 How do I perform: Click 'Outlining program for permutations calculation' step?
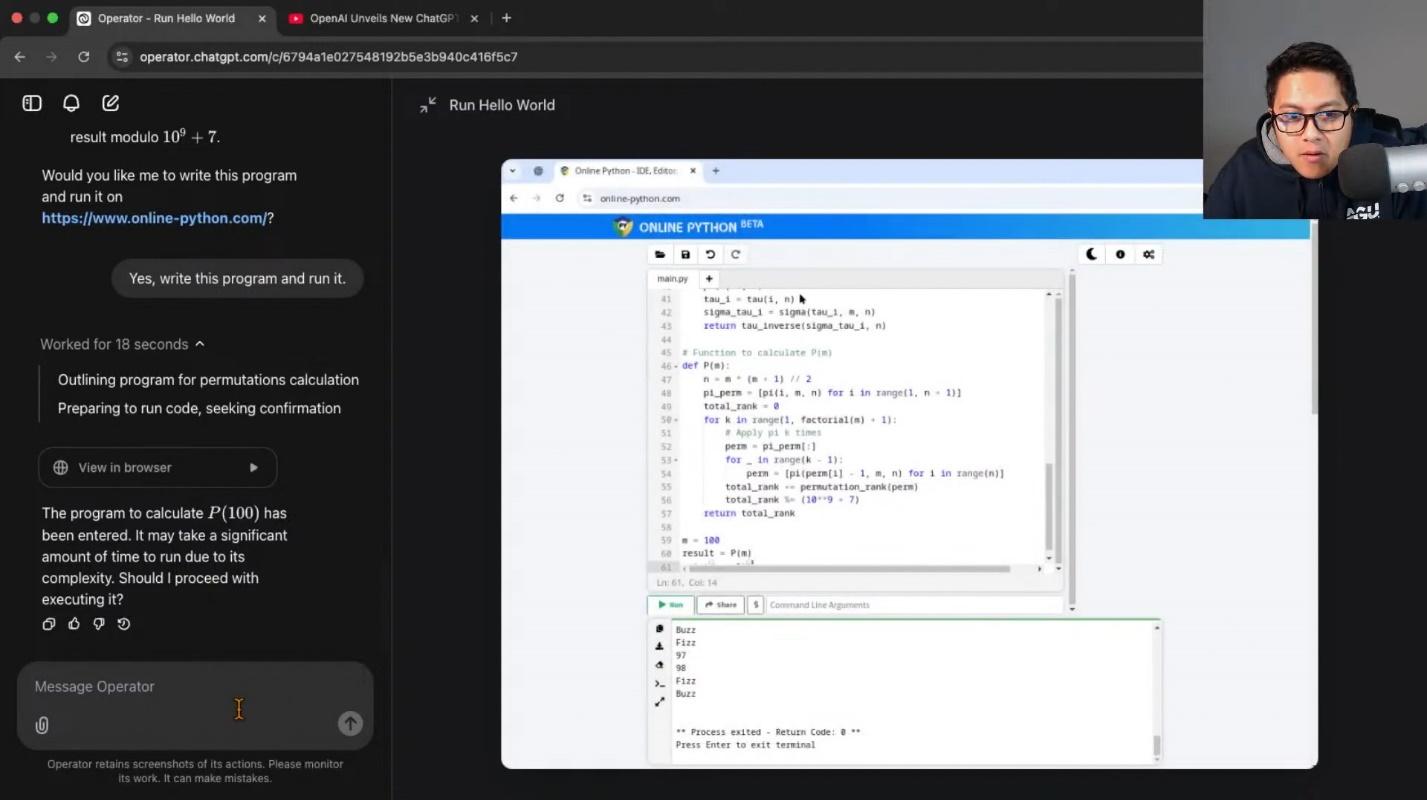coord(208,380)
